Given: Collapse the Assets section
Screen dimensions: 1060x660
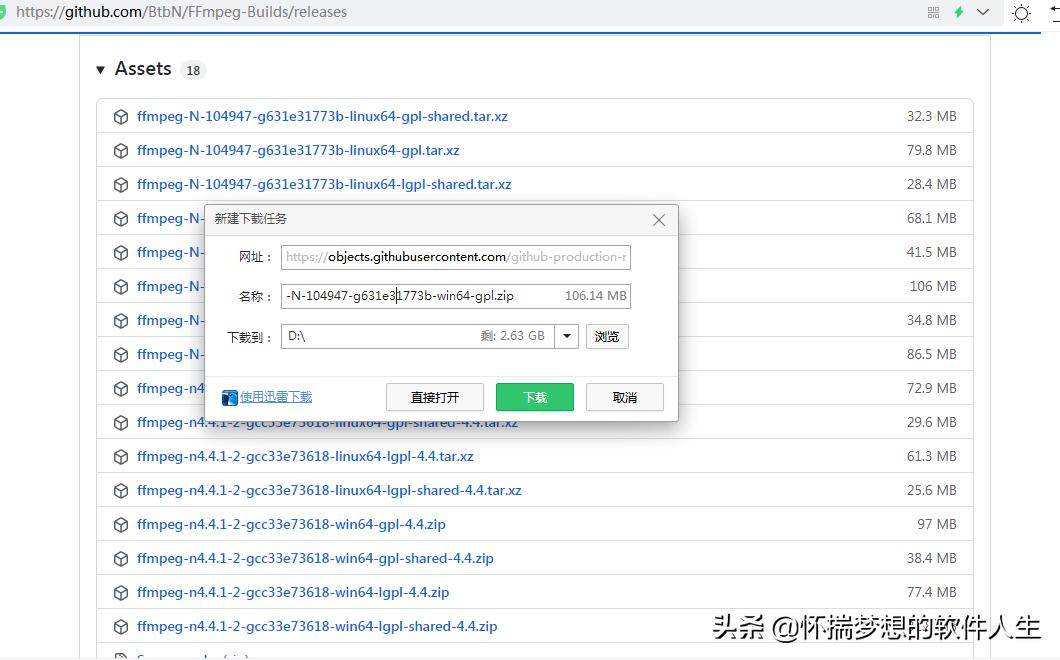Looking at the screenshot, I should tap(100, 69).
